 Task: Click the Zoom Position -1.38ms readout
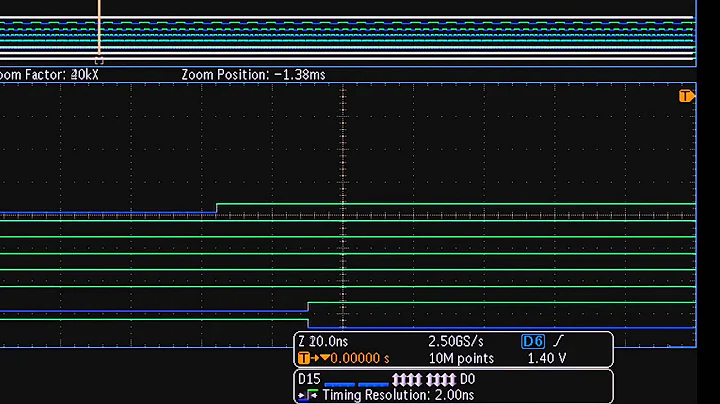[x=253, y=75]
